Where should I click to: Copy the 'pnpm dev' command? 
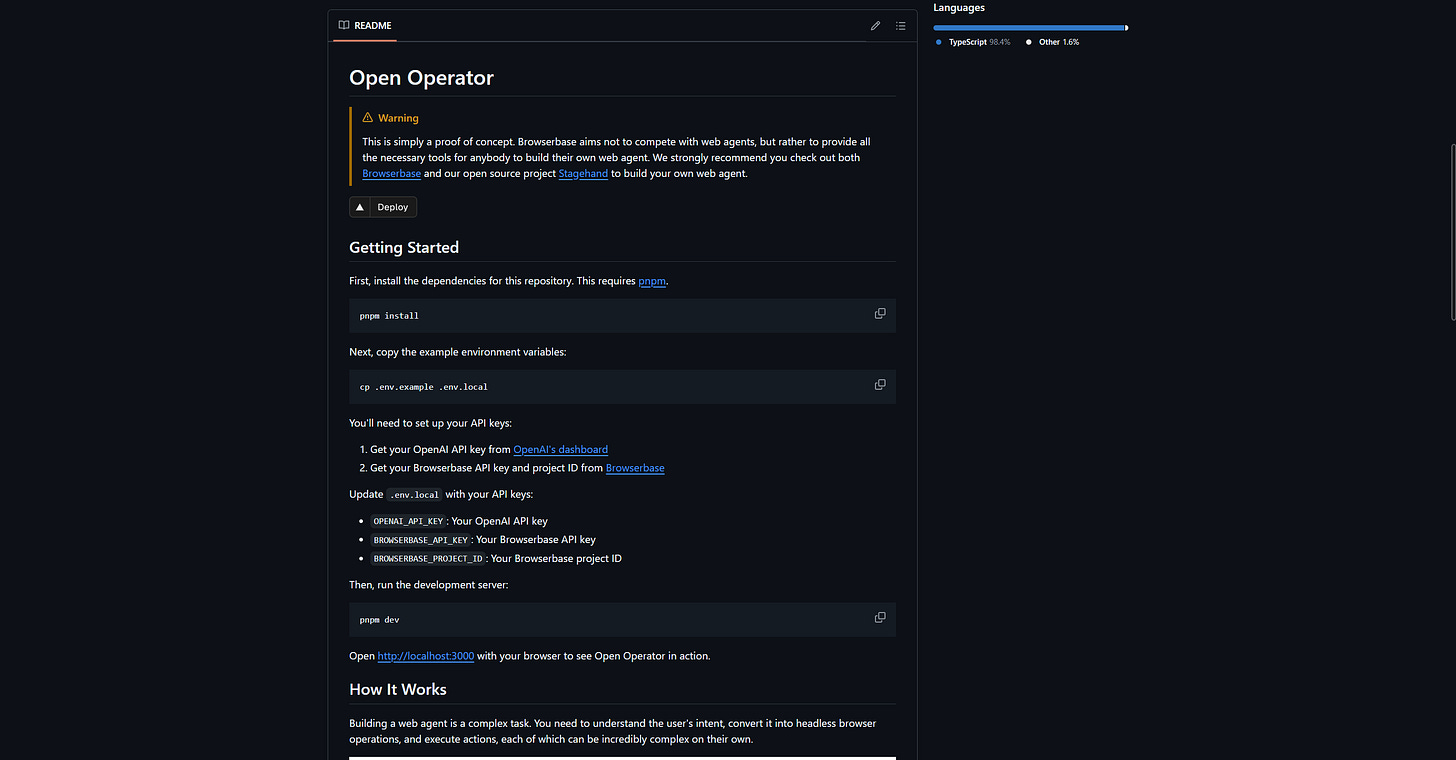(880, 618)
